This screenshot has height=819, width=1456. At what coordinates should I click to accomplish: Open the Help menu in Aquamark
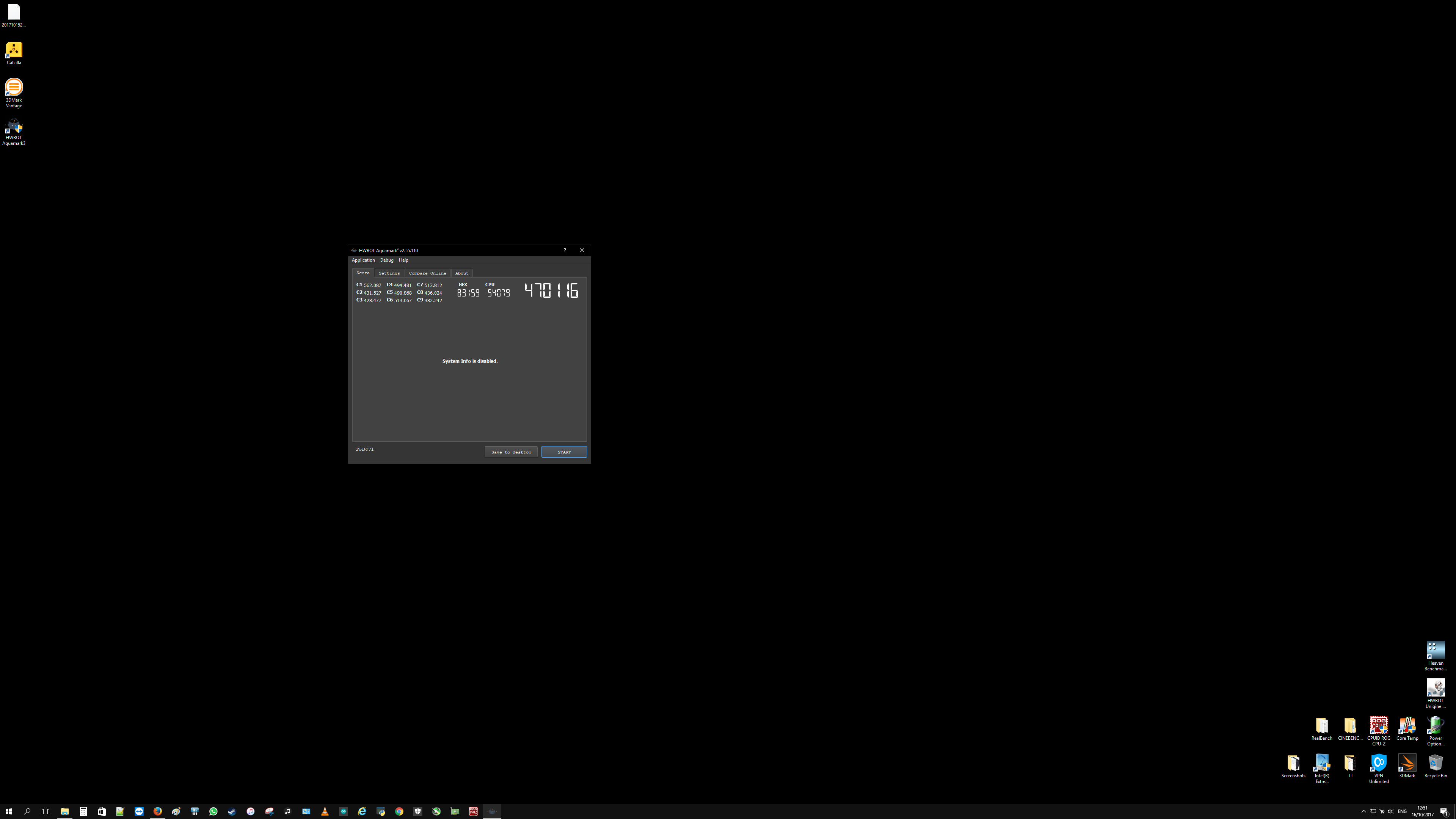pos(403,260)
